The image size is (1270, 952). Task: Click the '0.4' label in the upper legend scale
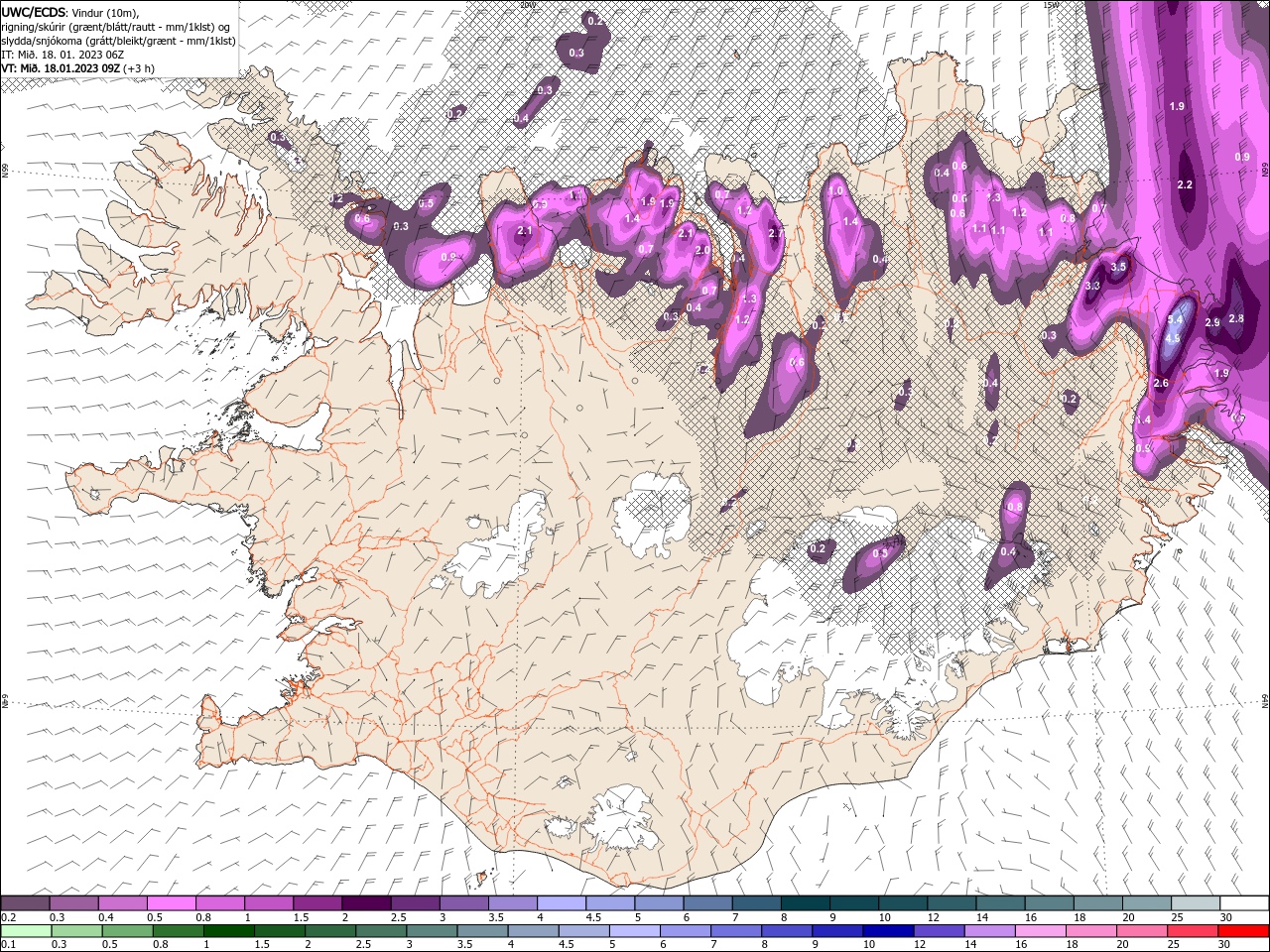[106, 917]
